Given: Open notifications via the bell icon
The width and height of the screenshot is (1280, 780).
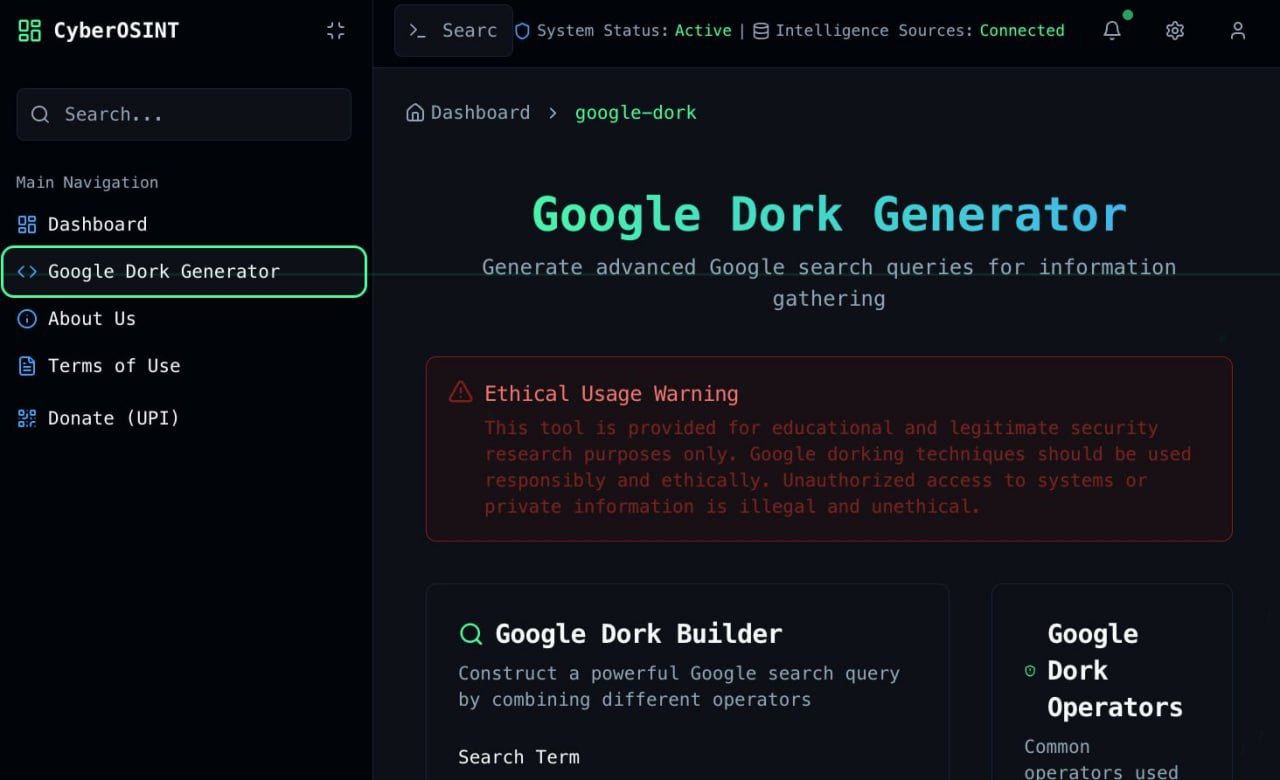Looking at the screenshot, I should tap(1112, 31).
